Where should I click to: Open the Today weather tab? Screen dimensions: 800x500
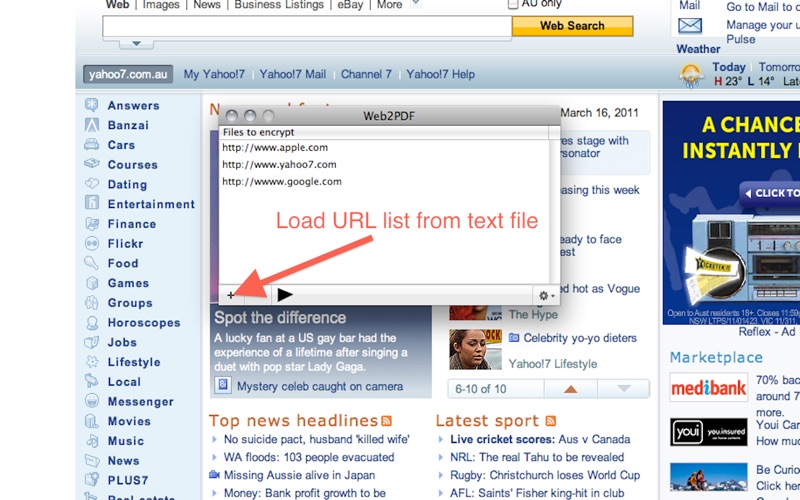pyautogui.click(x=729, y=67)
